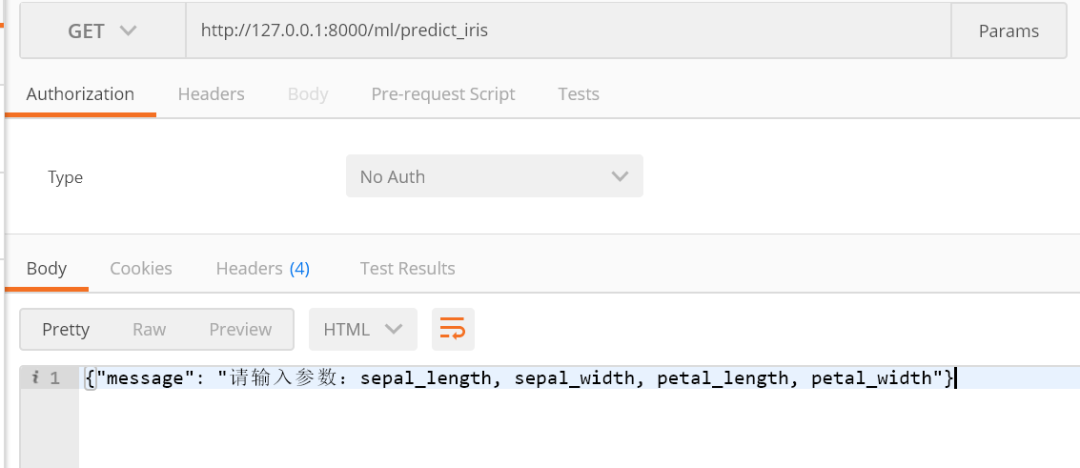Switch to Pretty response view
The width and height of the screenshot is (1080, 468).
pyautogui.click(x=66, y=329)
